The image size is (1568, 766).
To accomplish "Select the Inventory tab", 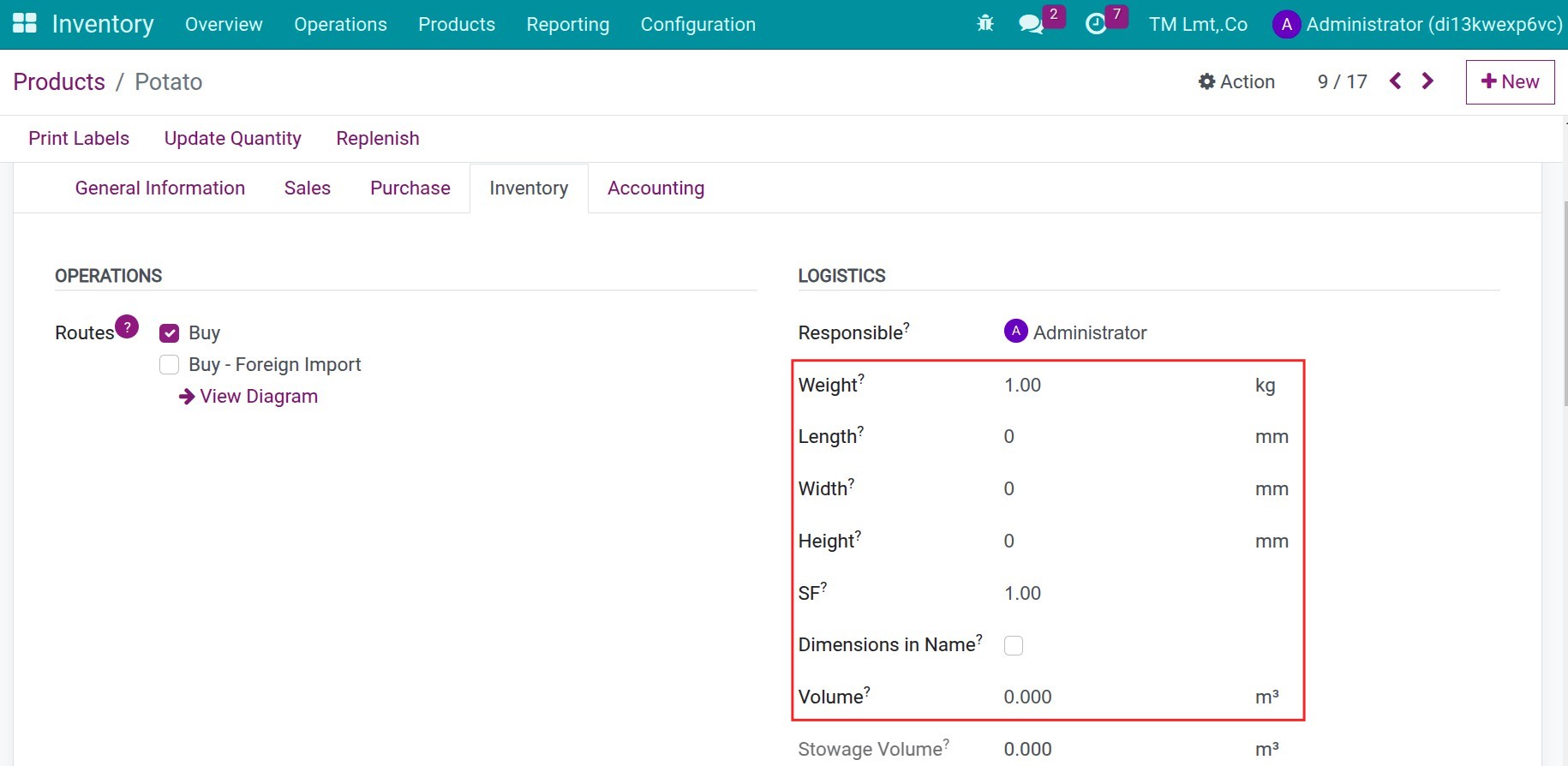I will pos(529,188).
